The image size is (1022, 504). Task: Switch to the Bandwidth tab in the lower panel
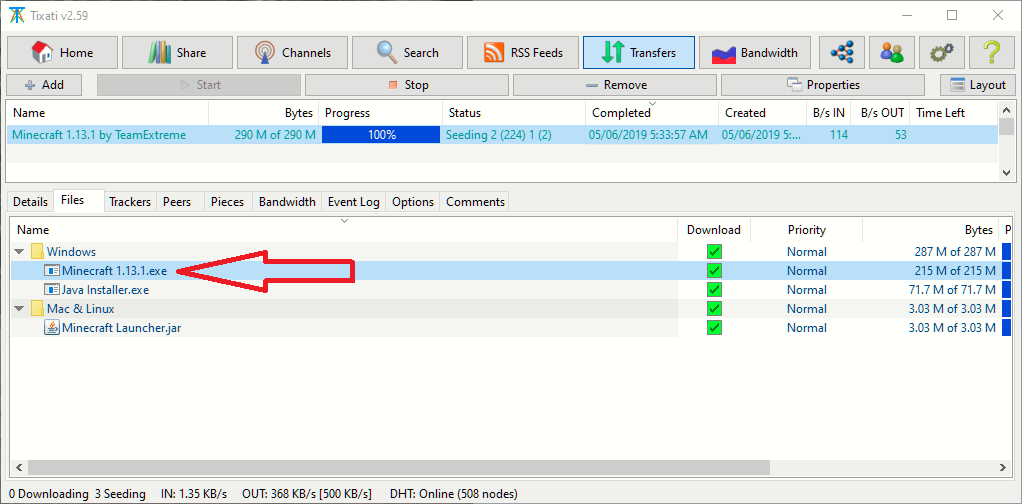[x=287, y=202]
